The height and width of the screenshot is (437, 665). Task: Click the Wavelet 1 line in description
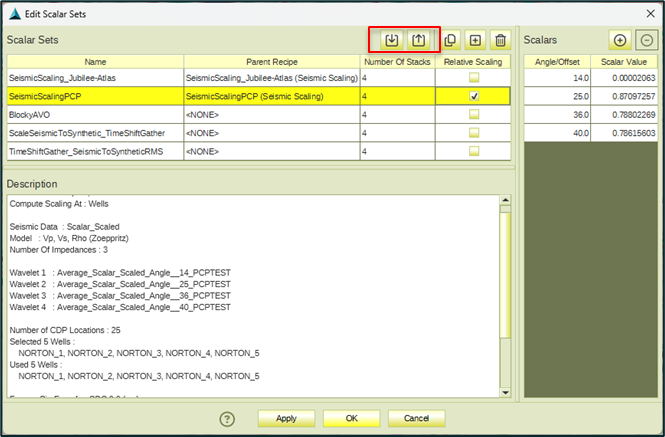pyautogui.click(x=120, y=272)
